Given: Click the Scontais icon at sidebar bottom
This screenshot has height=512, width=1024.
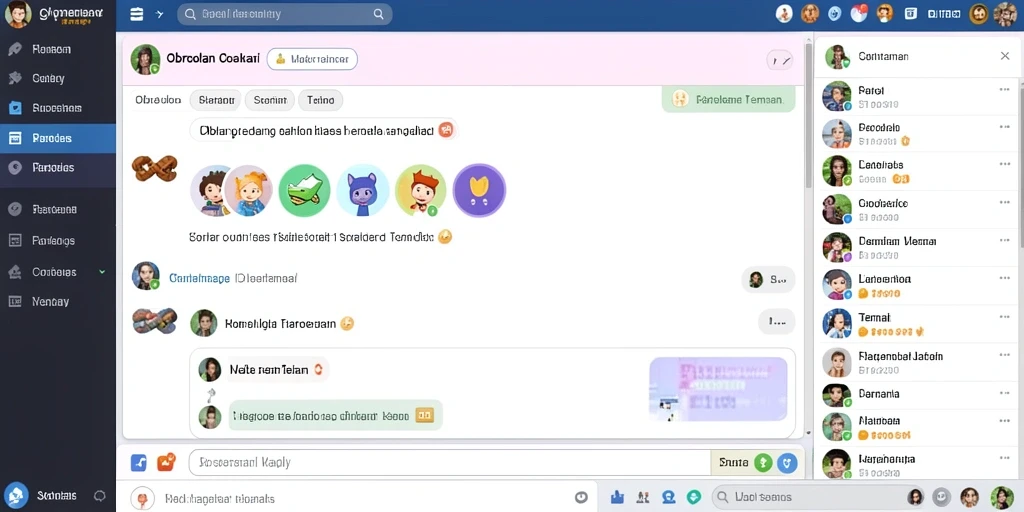Looking at the screenshot, I should [x=16, y=495].
